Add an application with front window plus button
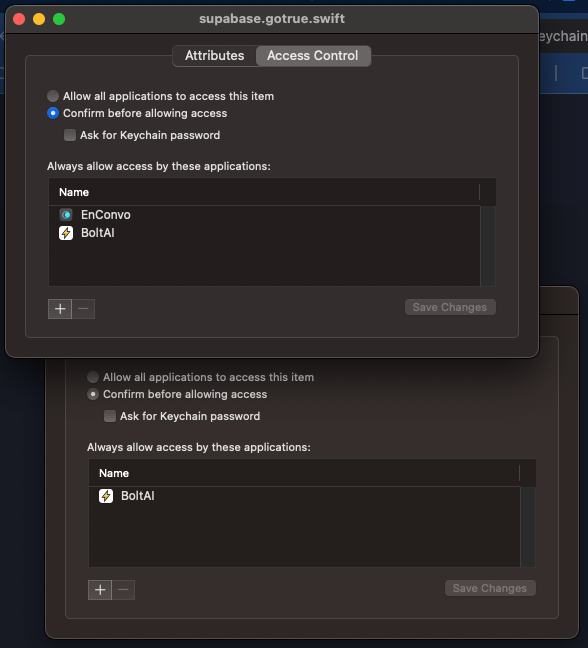588x648 pixels. pyautogui.click(x=60, y=309)
